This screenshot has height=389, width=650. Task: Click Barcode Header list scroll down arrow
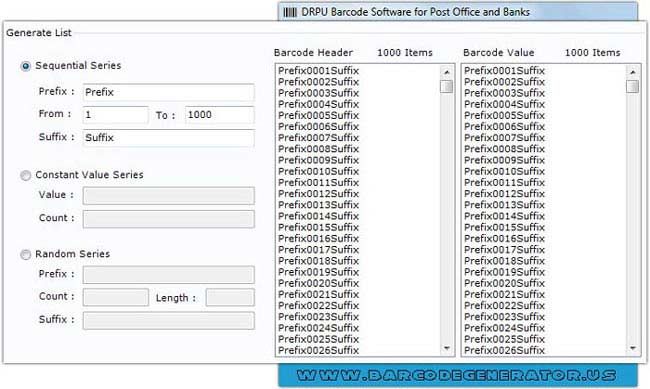(x=446, y=348)
